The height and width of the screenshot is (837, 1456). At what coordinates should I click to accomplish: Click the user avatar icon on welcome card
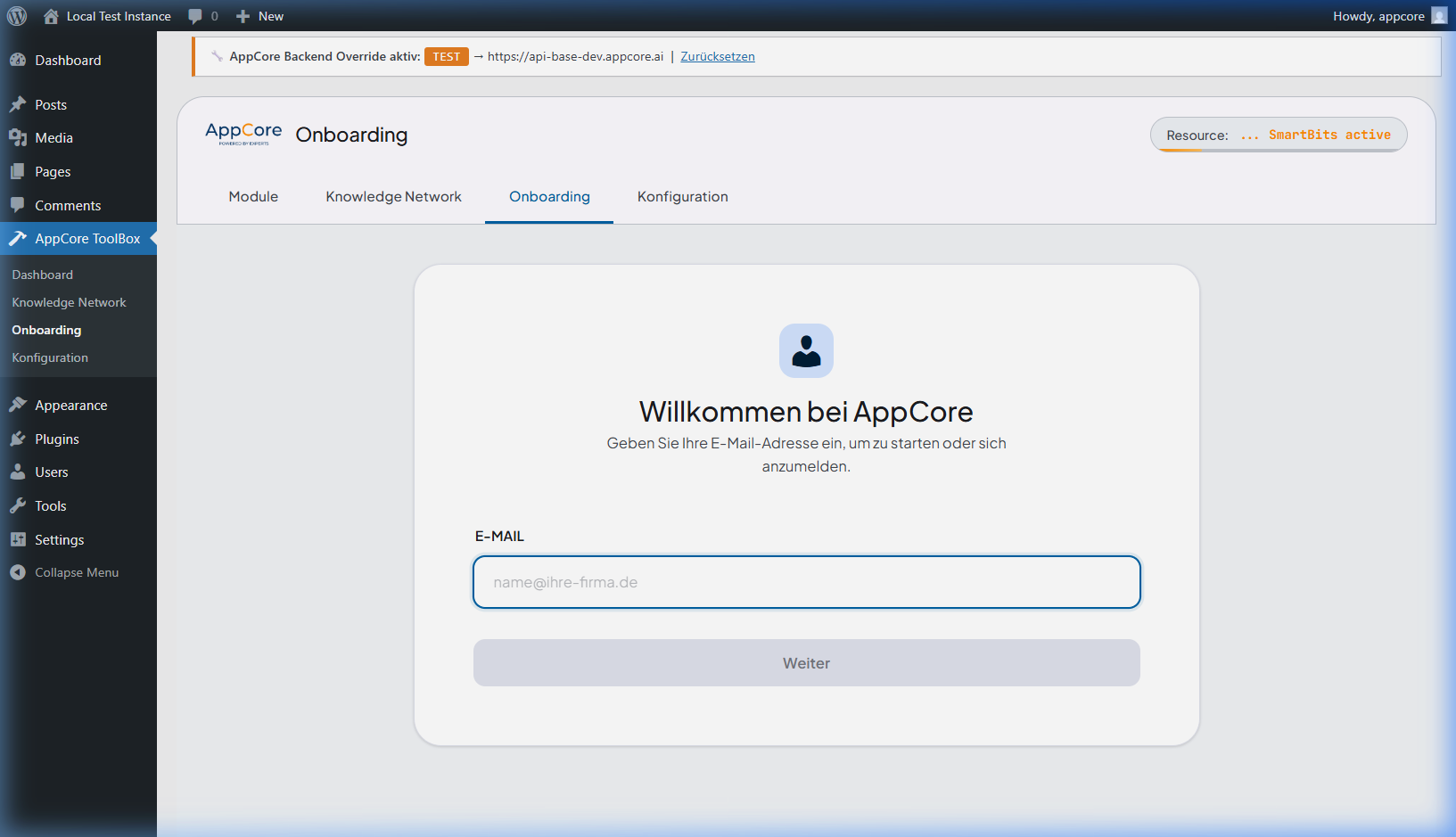click(806, 350)
